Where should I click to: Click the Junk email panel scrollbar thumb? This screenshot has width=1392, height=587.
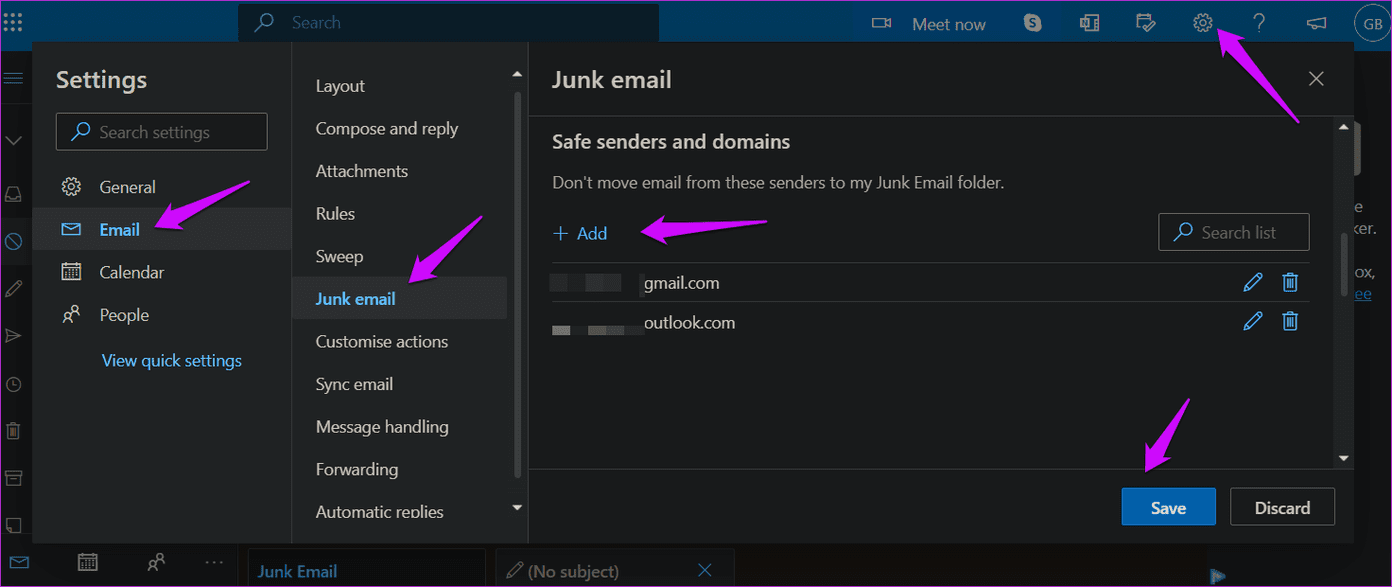1344,264
